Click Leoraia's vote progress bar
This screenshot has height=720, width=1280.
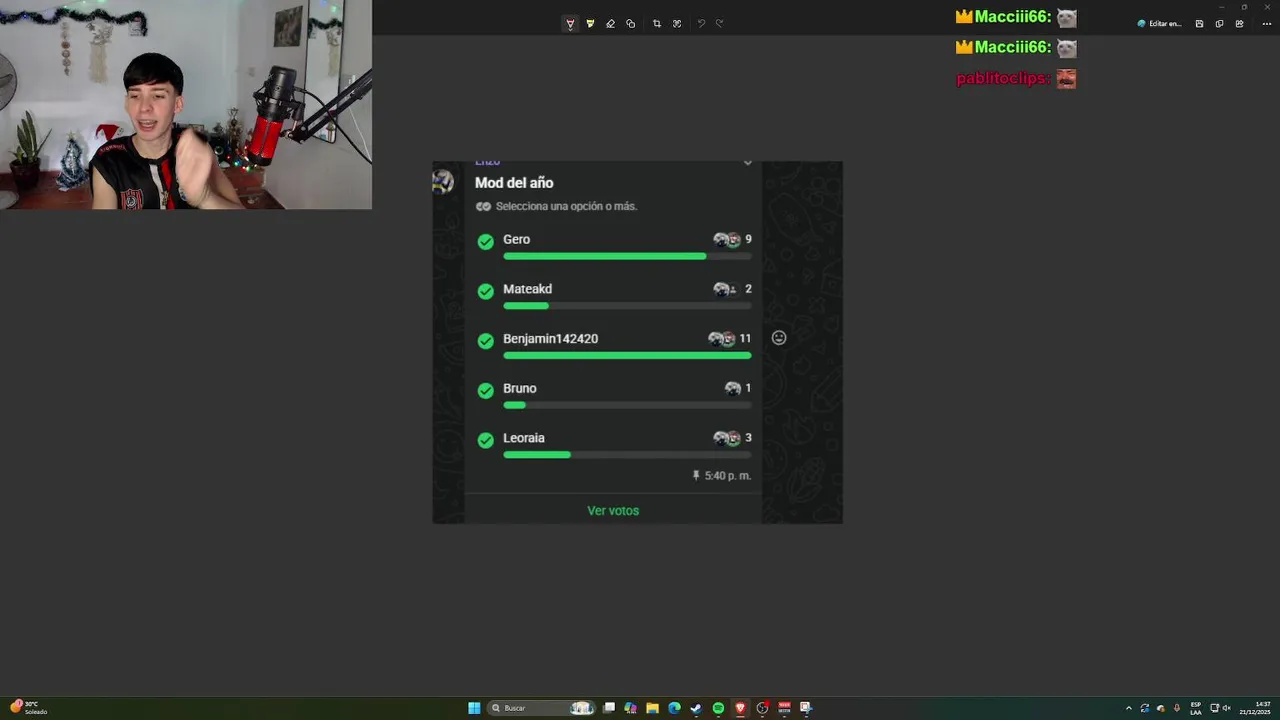(537, 455)
